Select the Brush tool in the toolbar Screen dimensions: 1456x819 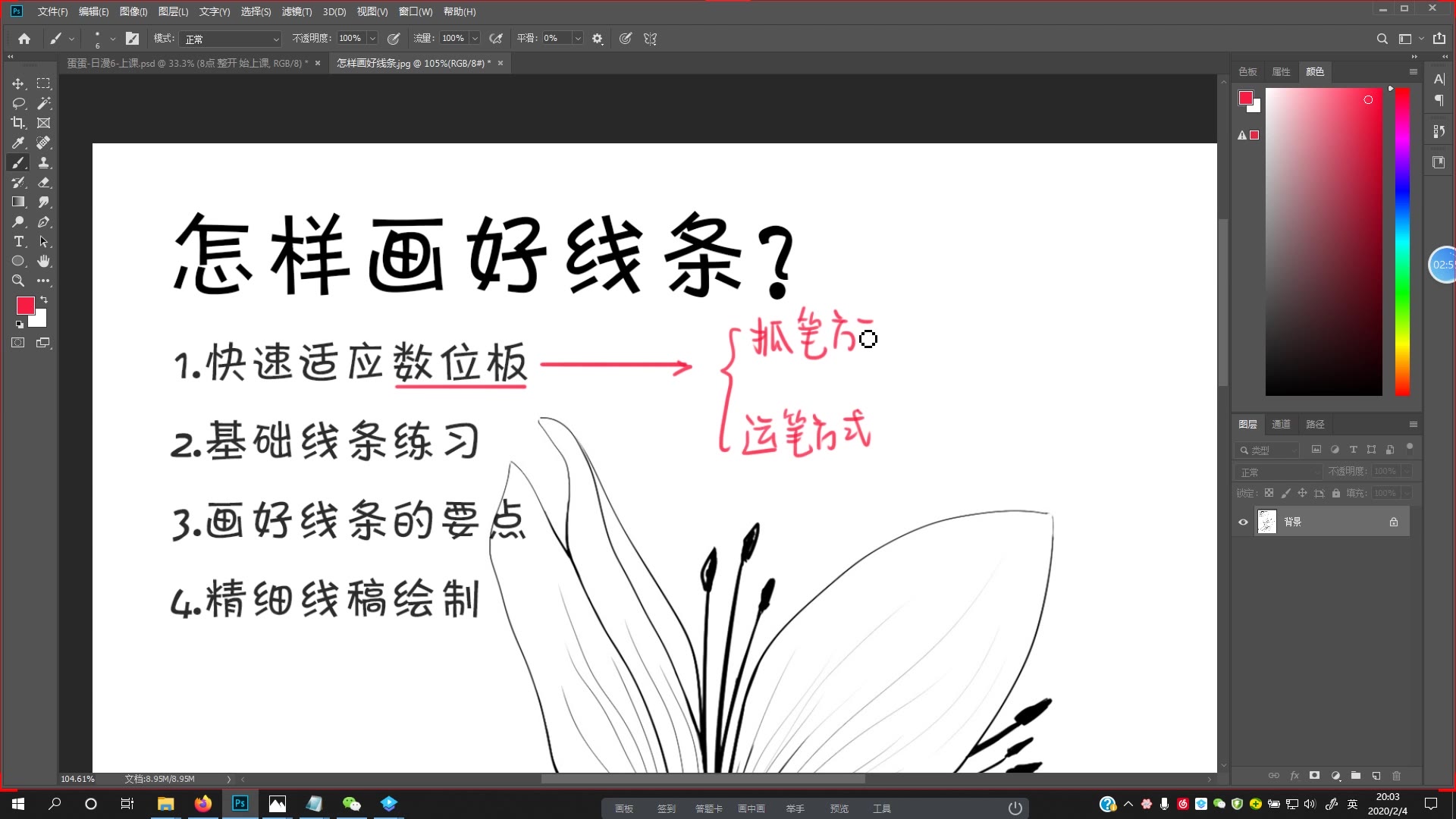[18, 162]
